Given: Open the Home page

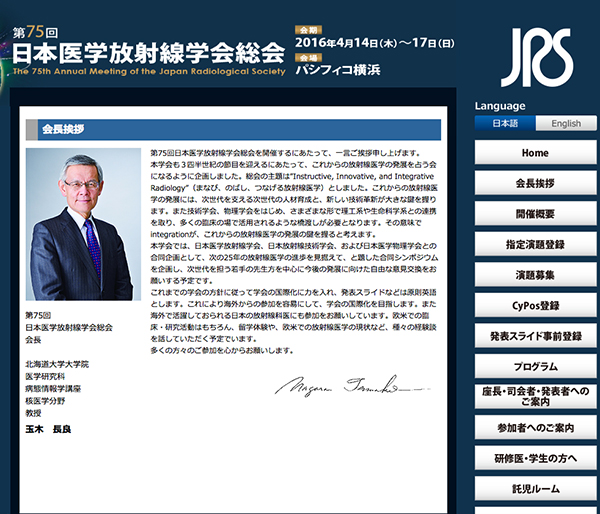Looking at the screenshot, I should [x=535, y=152].
